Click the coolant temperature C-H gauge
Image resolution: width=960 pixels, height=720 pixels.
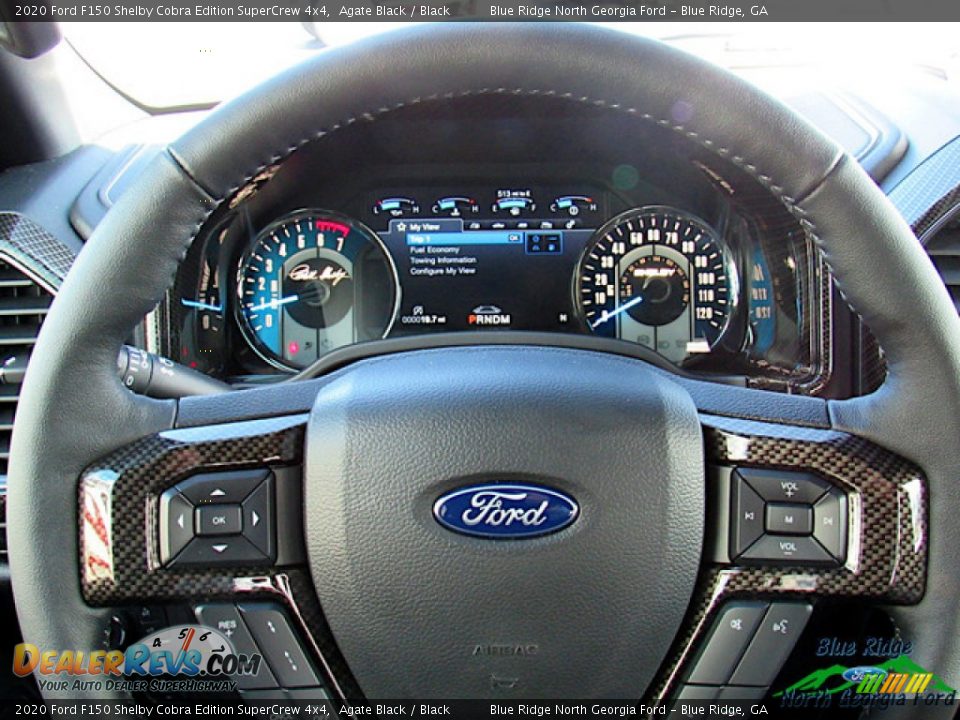point(454,205)
